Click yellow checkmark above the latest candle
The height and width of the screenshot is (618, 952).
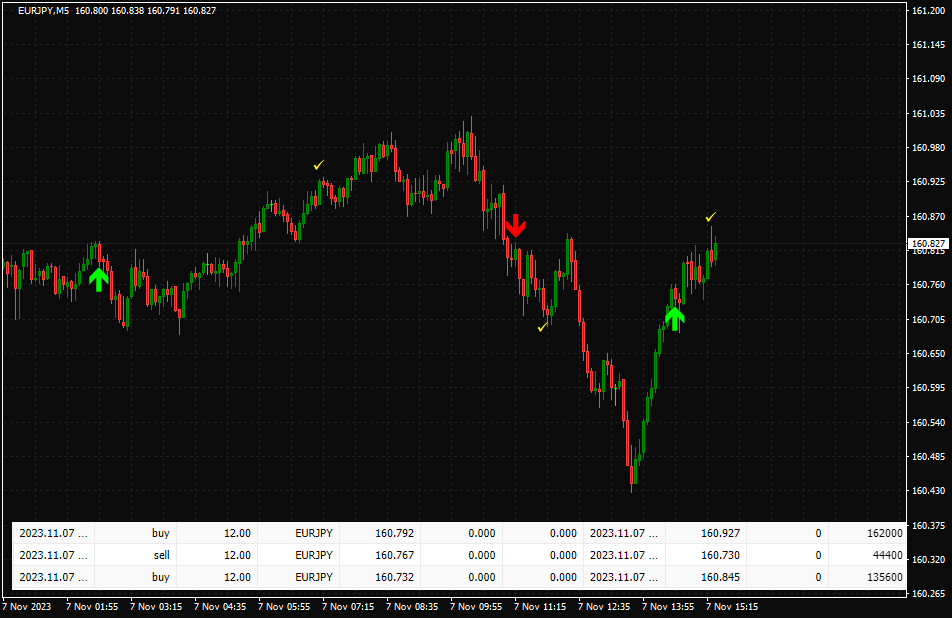coord(711,217)
